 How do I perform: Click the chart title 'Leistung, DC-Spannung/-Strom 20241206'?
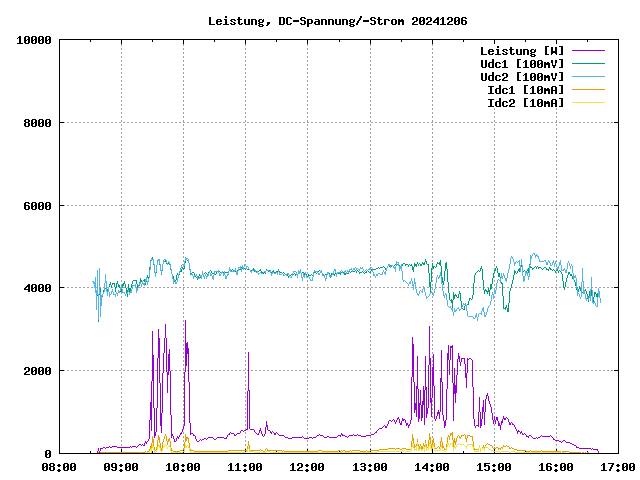pyautogui.click(x=337, y=21)
